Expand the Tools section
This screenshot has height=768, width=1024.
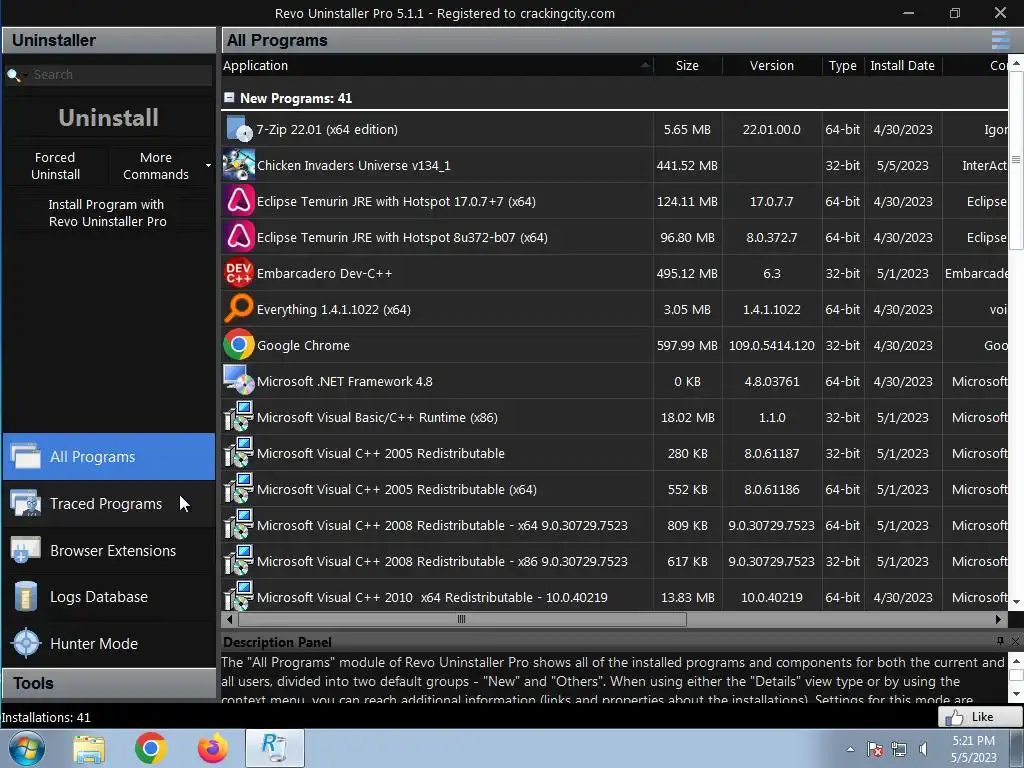(x=109, y=683)
